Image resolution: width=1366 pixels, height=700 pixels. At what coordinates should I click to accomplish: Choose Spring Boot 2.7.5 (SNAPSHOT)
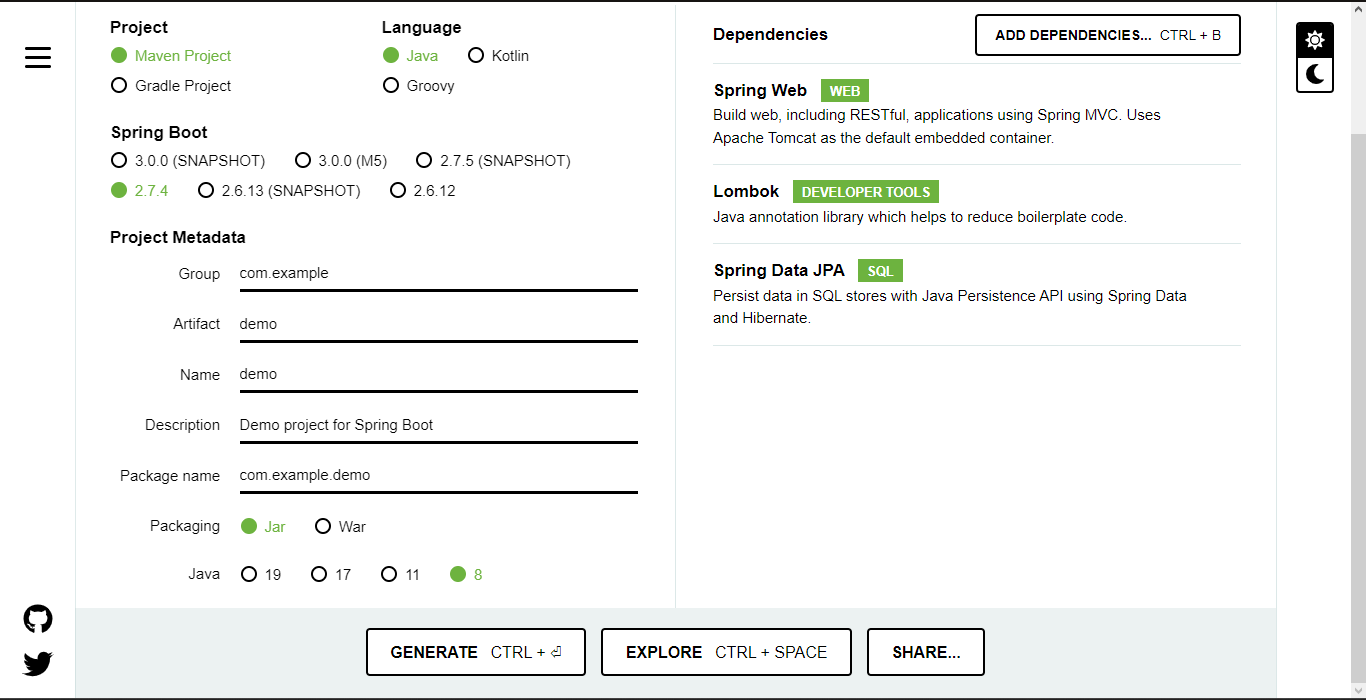pyautogui.click(x=493, y=160)
